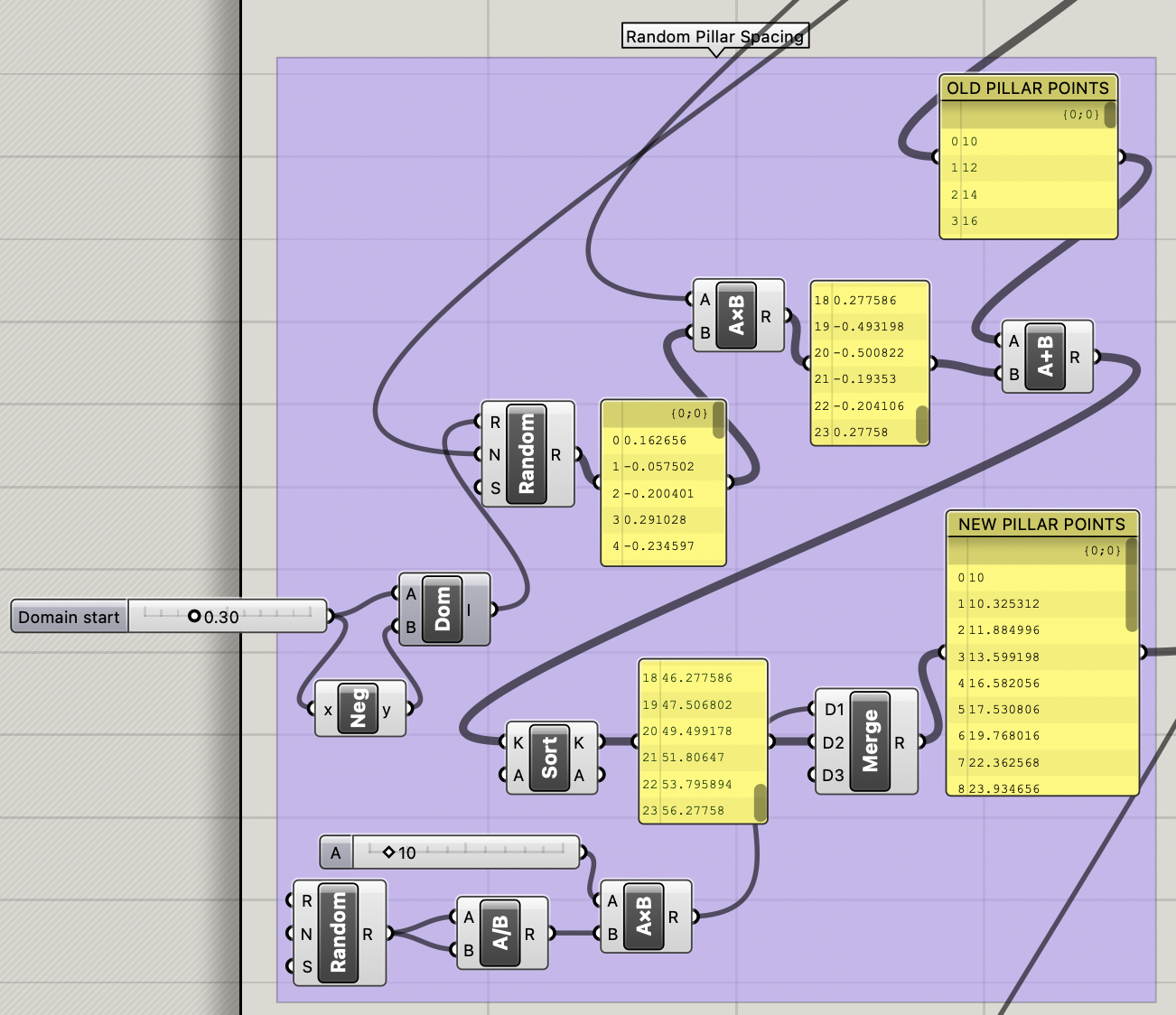Image resolution: width=1176 pixels, height=1015 pixels.
Task: Click the y output of Neg component
Action: tap(387, 710)
